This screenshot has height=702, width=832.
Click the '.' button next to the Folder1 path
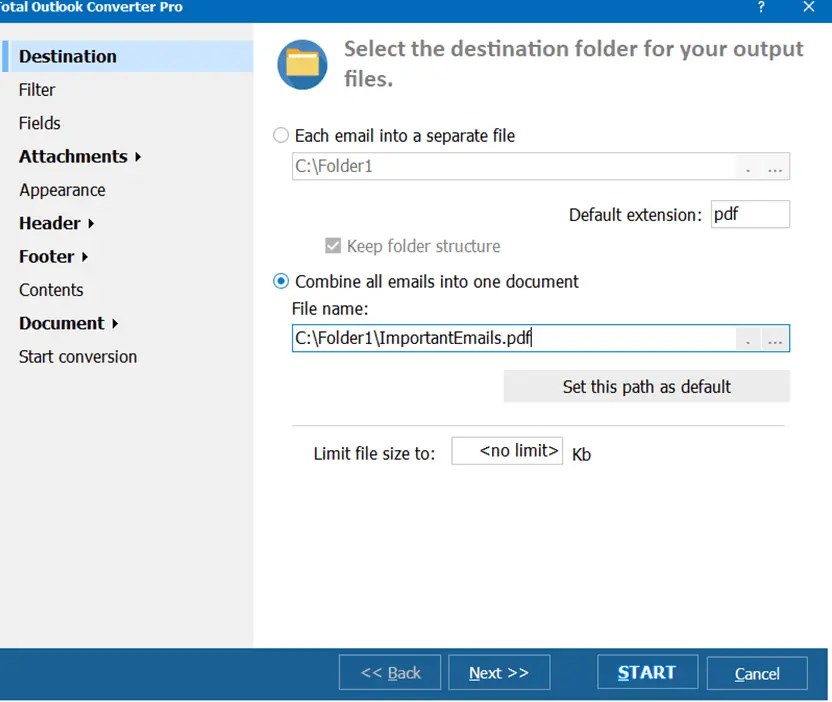tap(747, 168)
